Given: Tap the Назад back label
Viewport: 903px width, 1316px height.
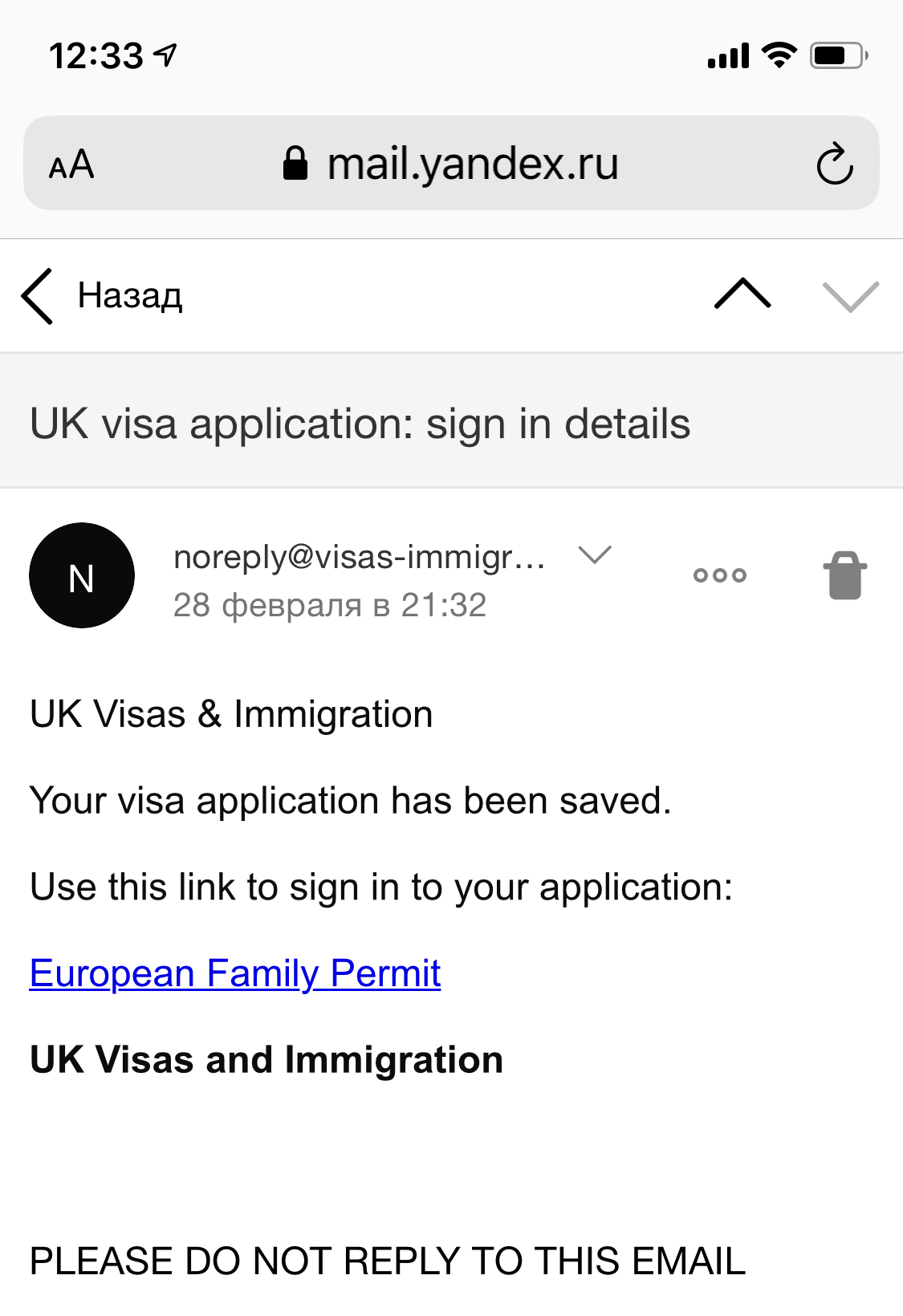Looking at the screenshot, I should [130, 296].
